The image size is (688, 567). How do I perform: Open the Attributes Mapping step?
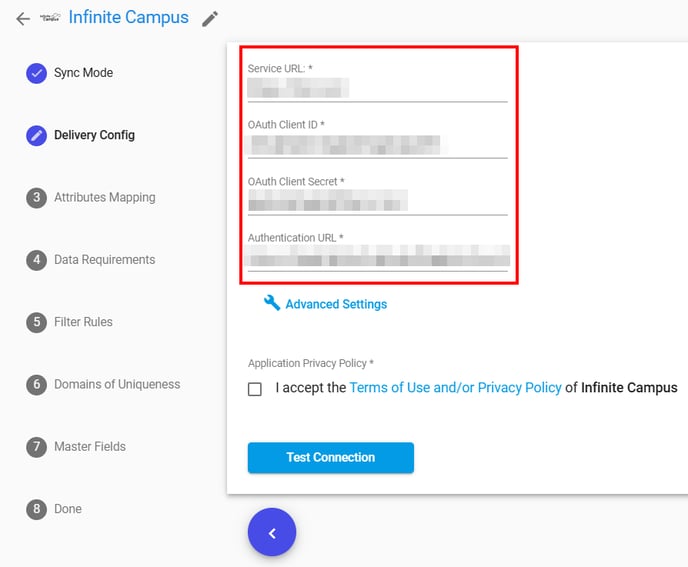[x=104, y=197]
